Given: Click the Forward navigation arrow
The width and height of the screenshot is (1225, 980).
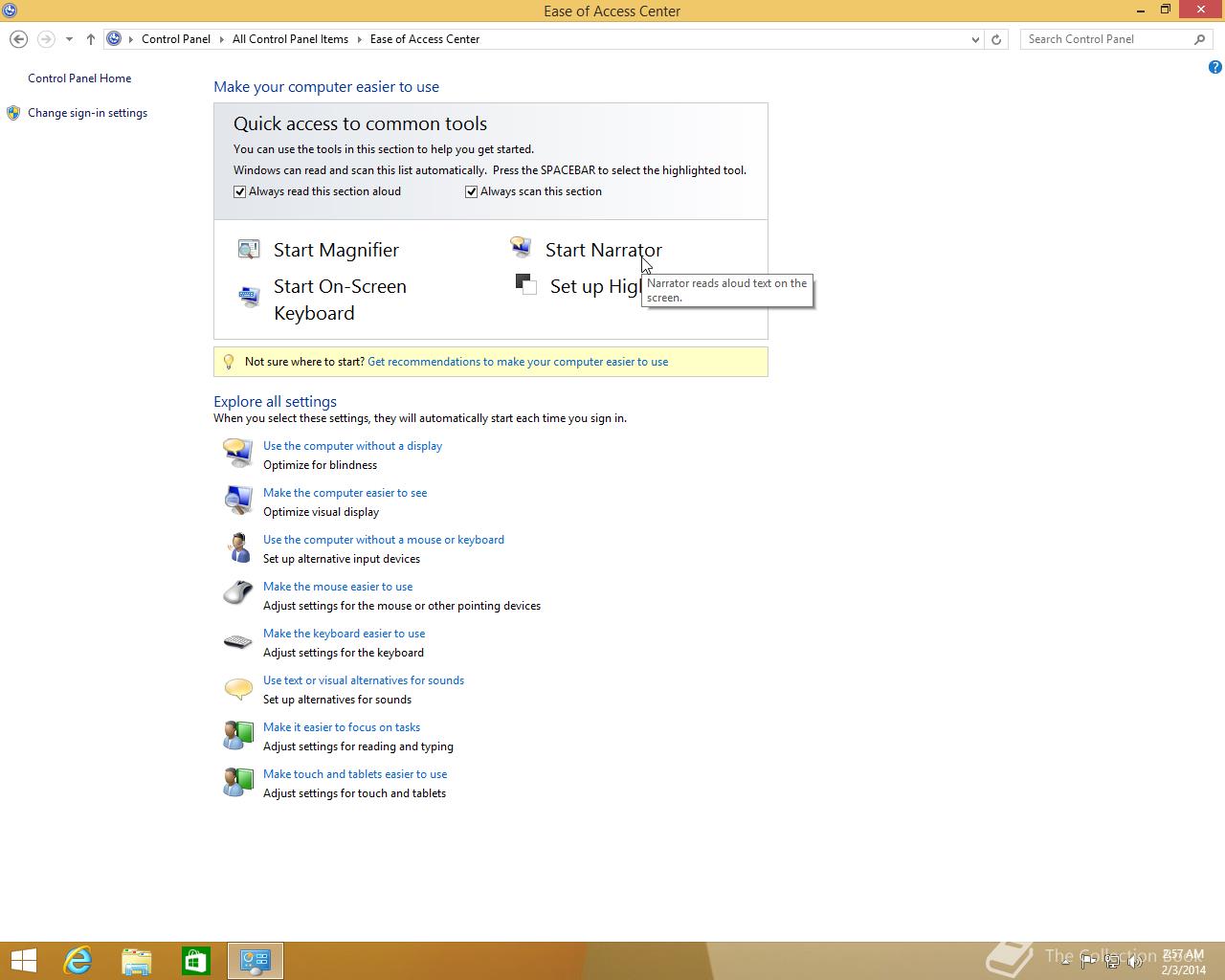Looking at the screenshot, I should coord(45,39).
